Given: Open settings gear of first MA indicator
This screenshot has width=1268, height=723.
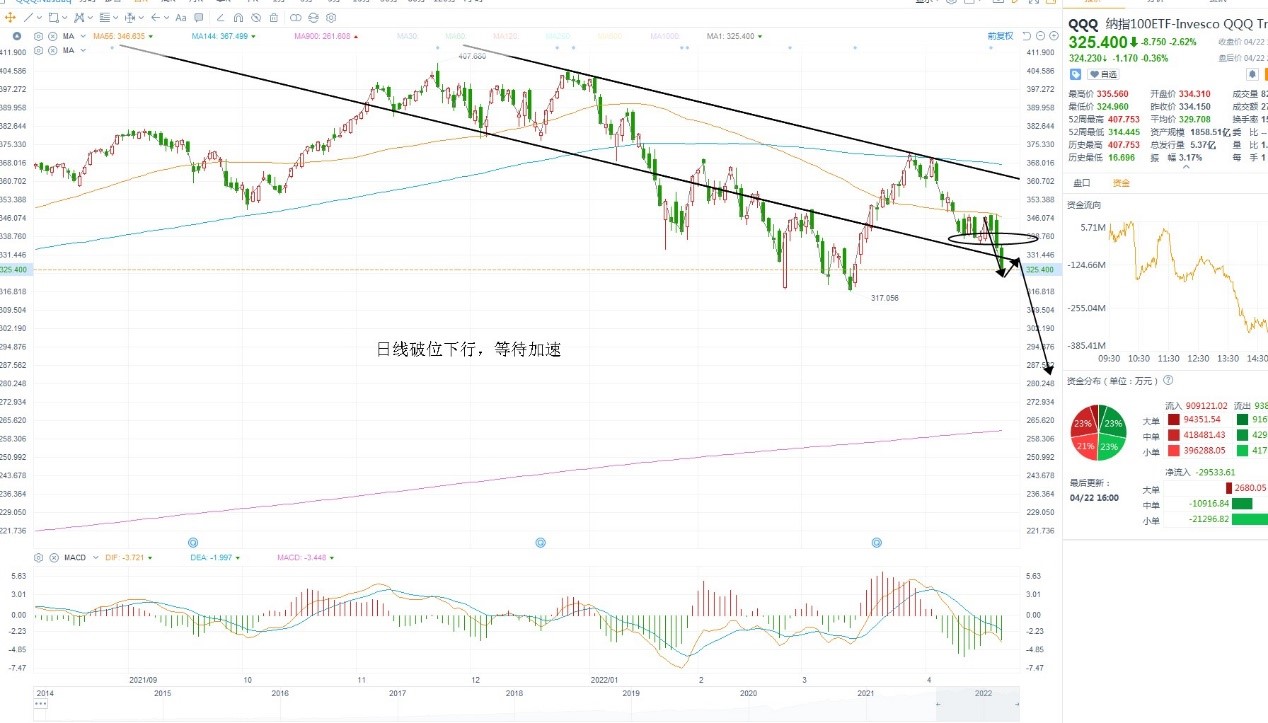Looking at the screenshot, I should point(38,36).
